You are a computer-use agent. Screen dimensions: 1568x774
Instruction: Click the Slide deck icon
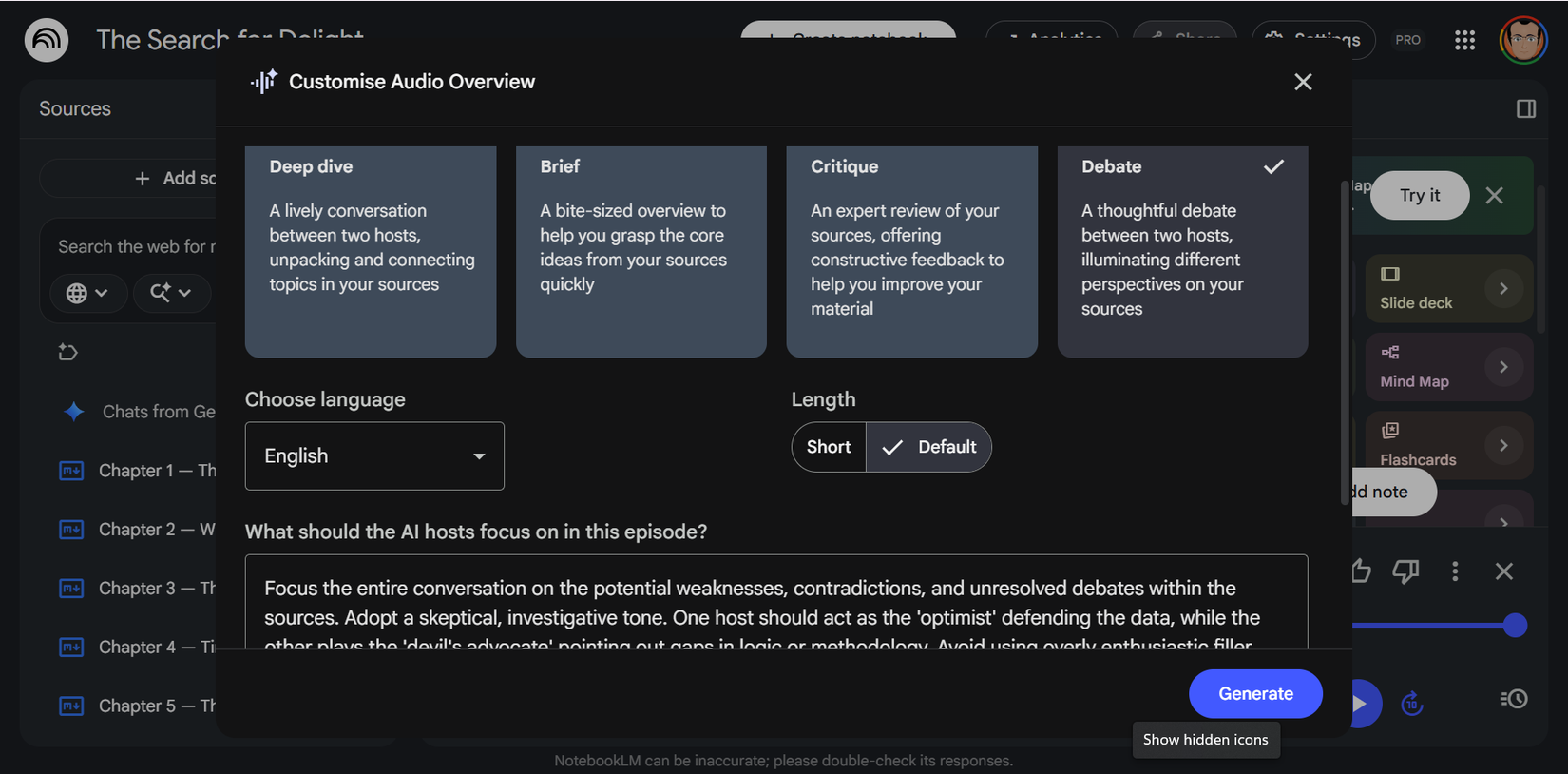(1390, 274)
